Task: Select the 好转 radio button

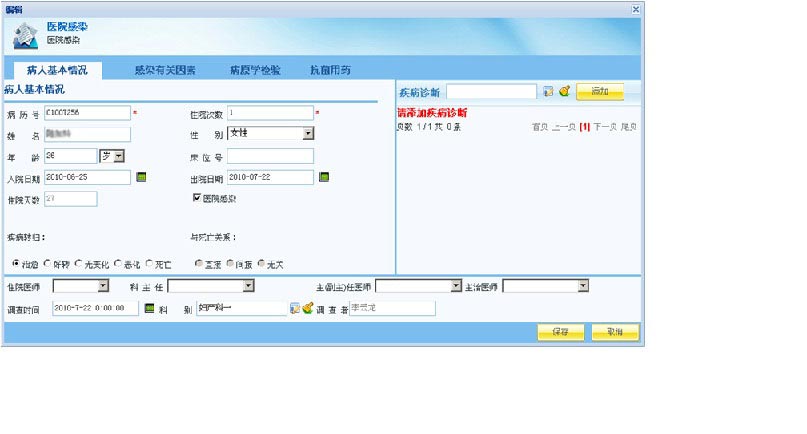Action: [x=47, y=264]
